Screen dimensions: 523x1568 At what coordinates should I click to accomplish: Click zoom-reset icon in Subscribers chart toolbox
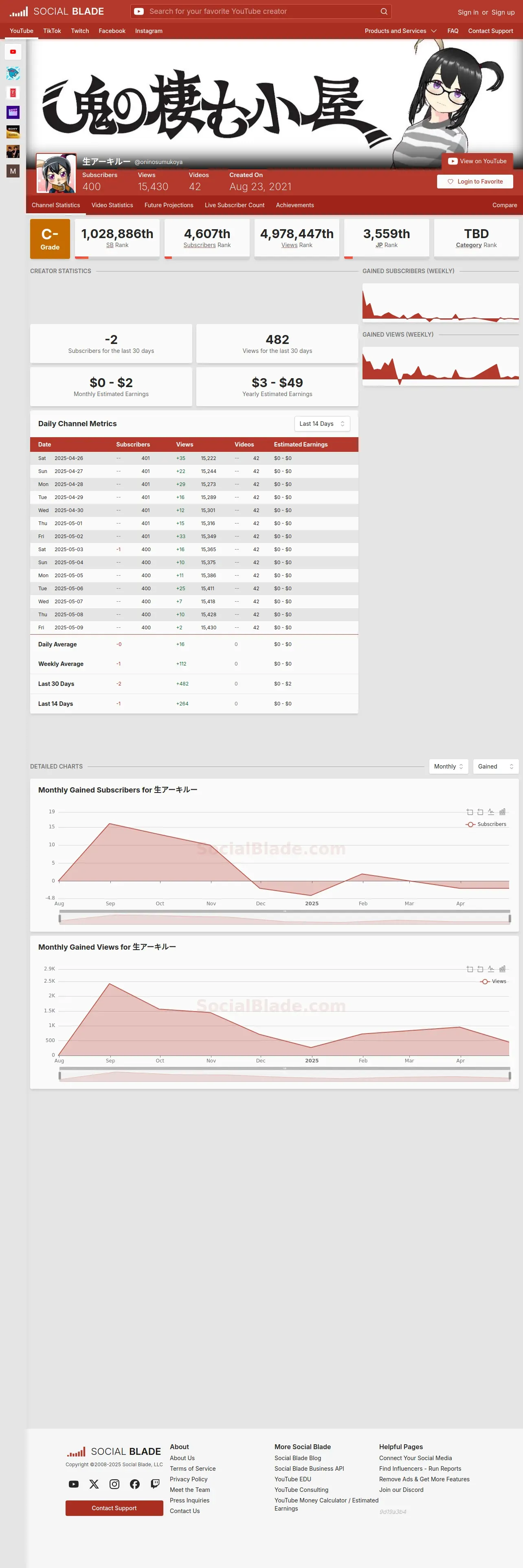[x=480, y=812]
